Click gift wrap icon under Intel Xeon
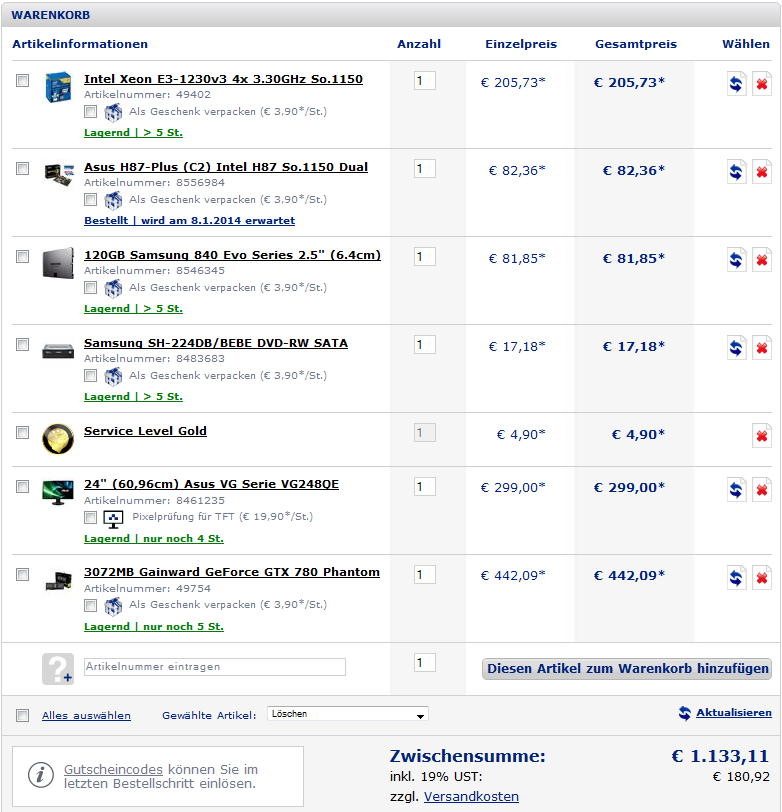The height and width of the screenshot is (812, 782). tap(113, 112)
